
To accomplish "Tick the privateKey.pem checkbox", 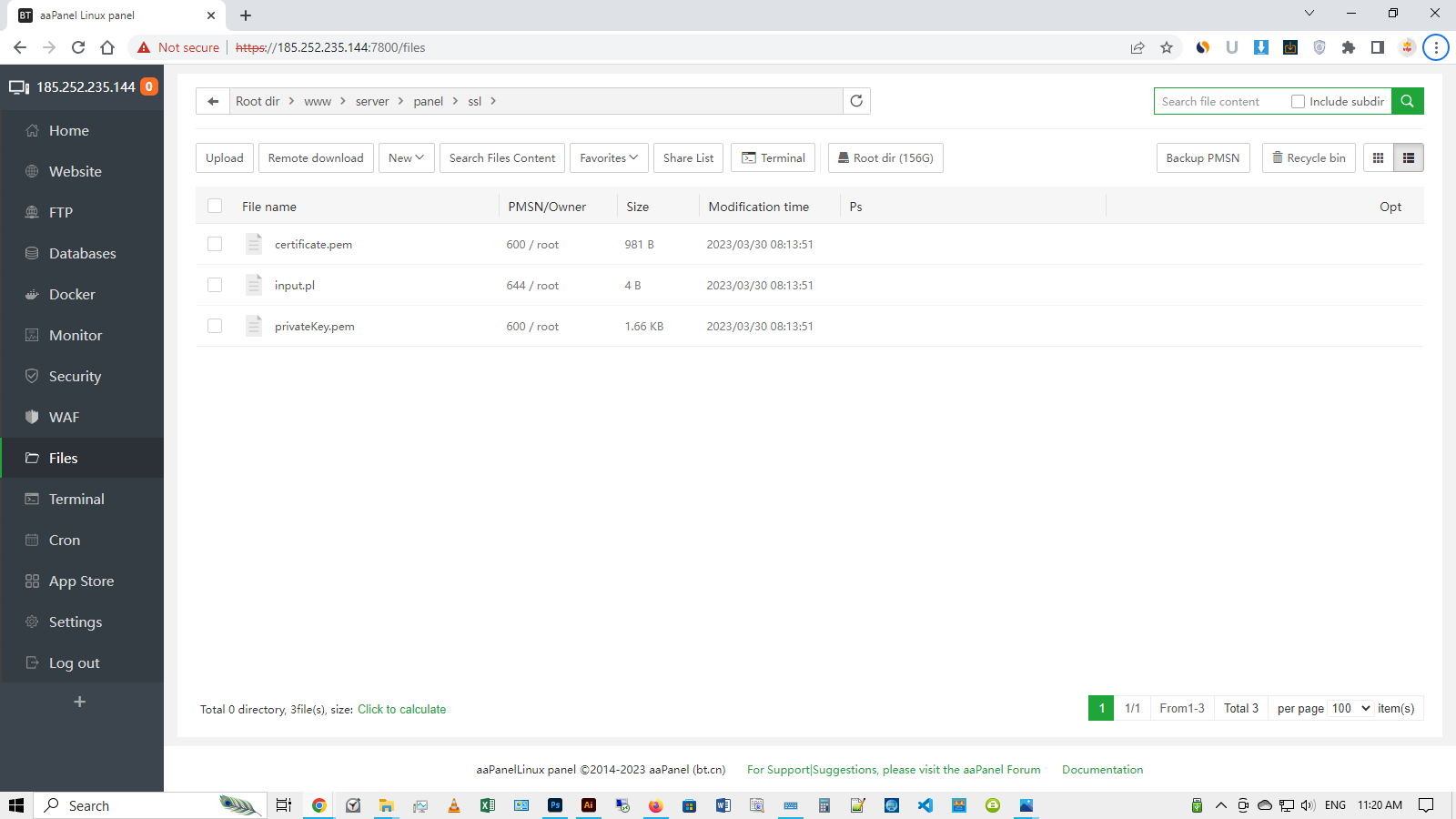I will coord(215,326).
